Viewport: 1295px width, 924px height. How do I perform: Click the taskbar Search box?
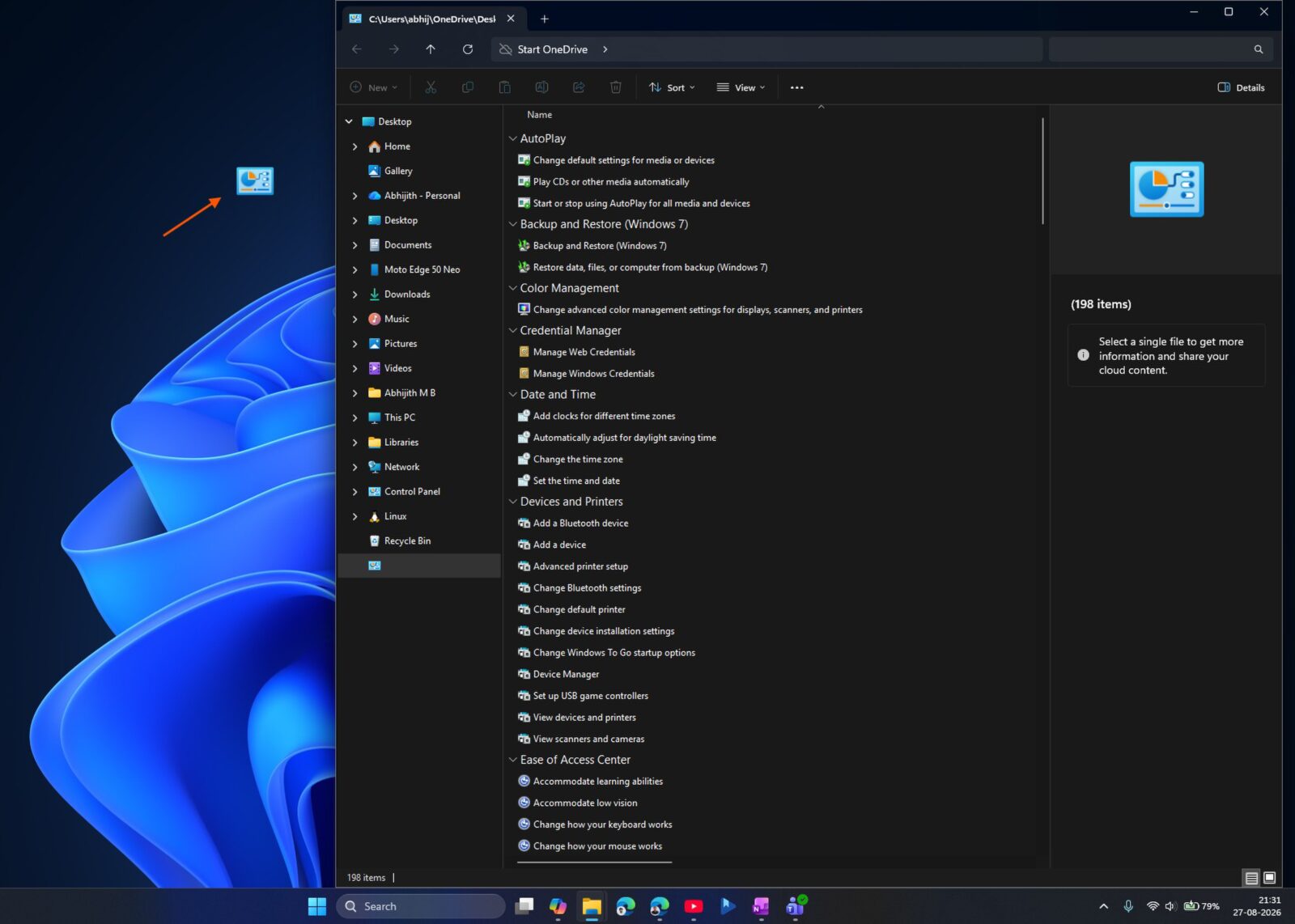[x=420, y=906]
